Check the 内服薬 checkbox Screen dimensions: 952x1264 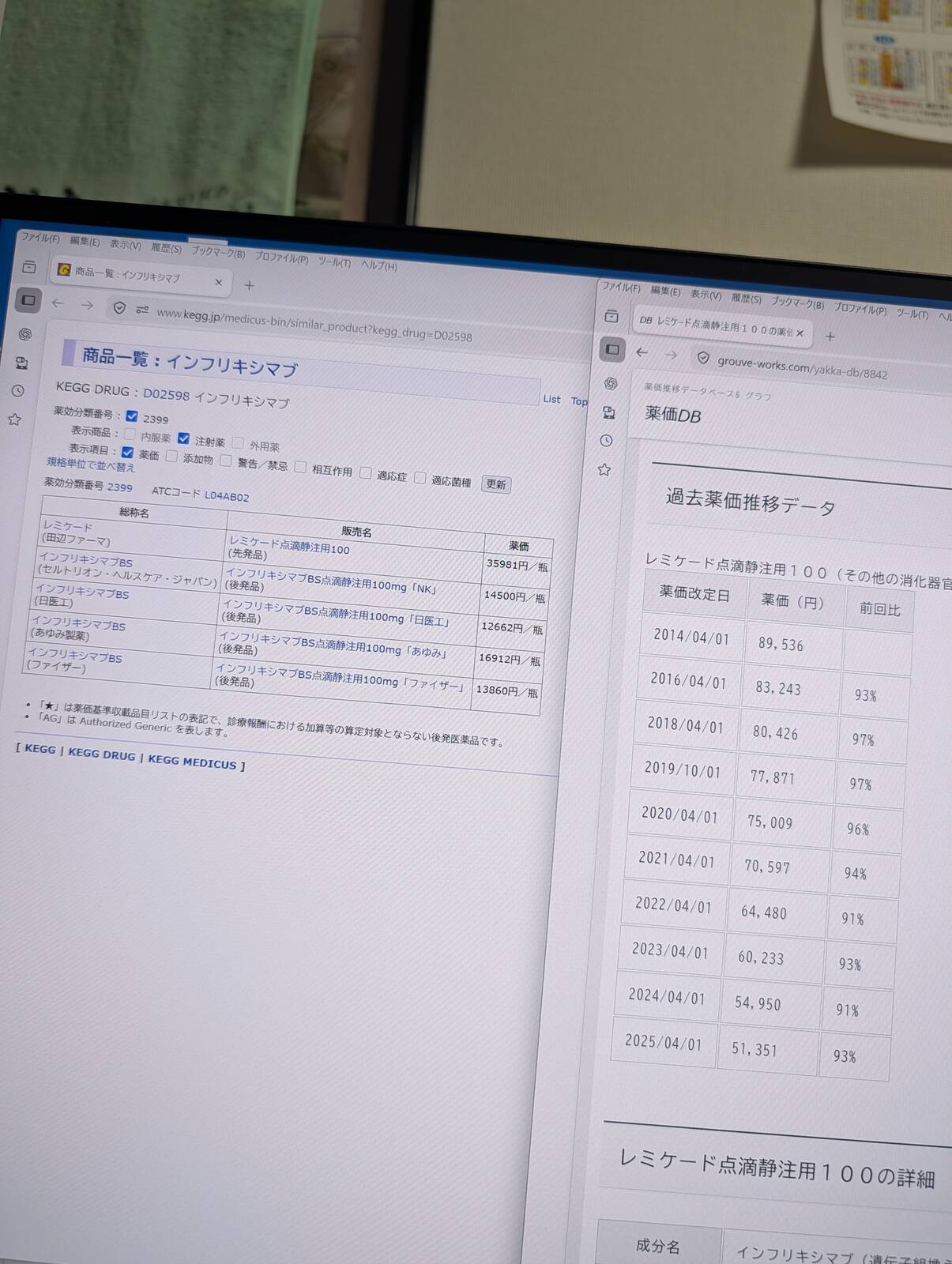tap(130, 434)
